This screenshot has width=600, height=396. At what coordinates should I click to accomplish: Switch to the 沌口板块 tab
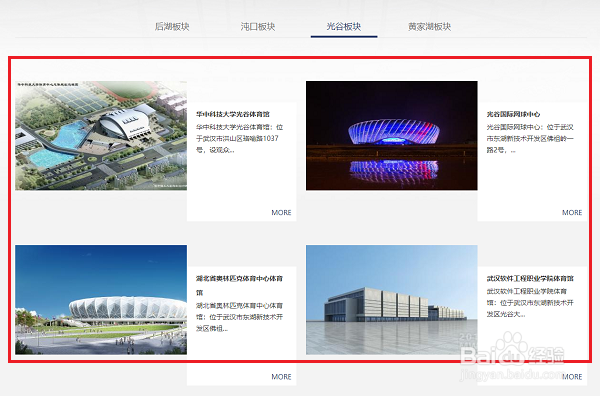pyautogui.click(x=258, y=26)
